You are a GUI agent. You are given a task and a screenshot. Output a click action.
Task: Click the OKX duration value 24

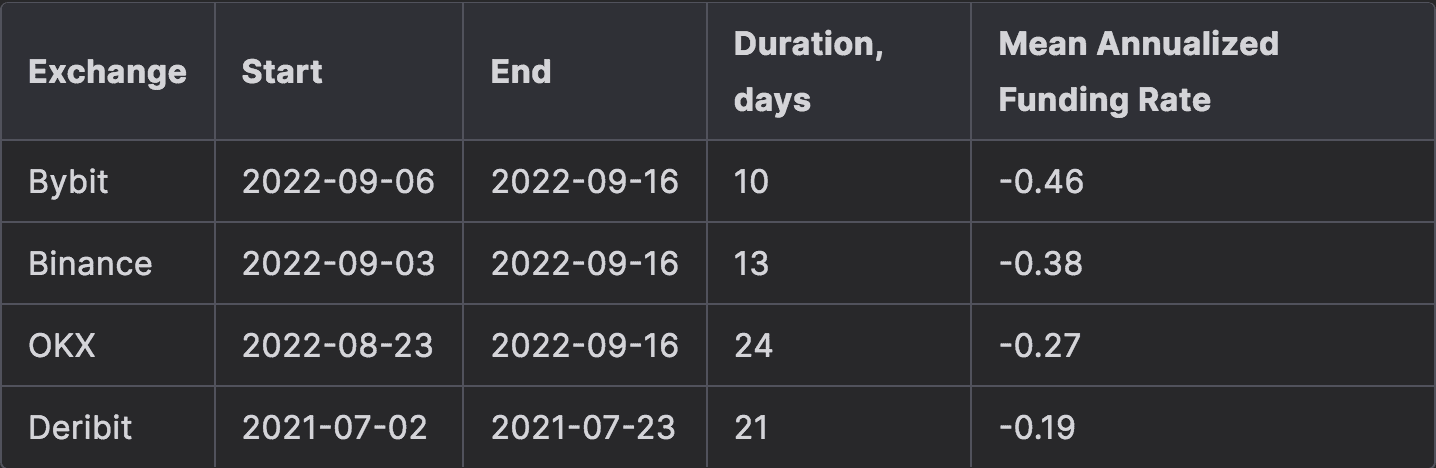click(752, 346)
